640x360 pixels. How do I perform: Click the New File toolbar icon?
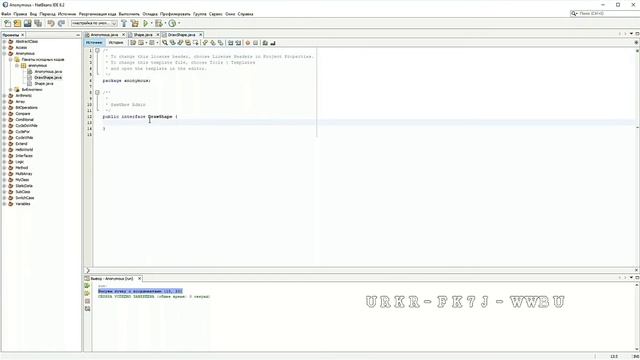[x=7, y=24]
